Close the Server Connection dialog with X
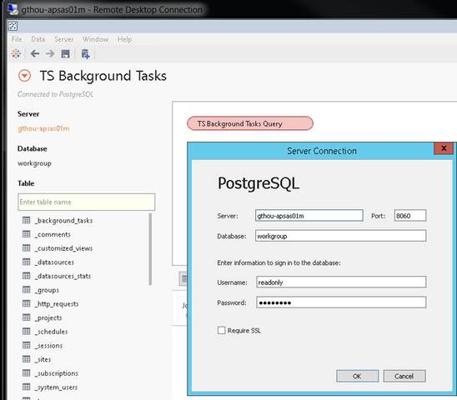The image size is (457, 400). 443,148
